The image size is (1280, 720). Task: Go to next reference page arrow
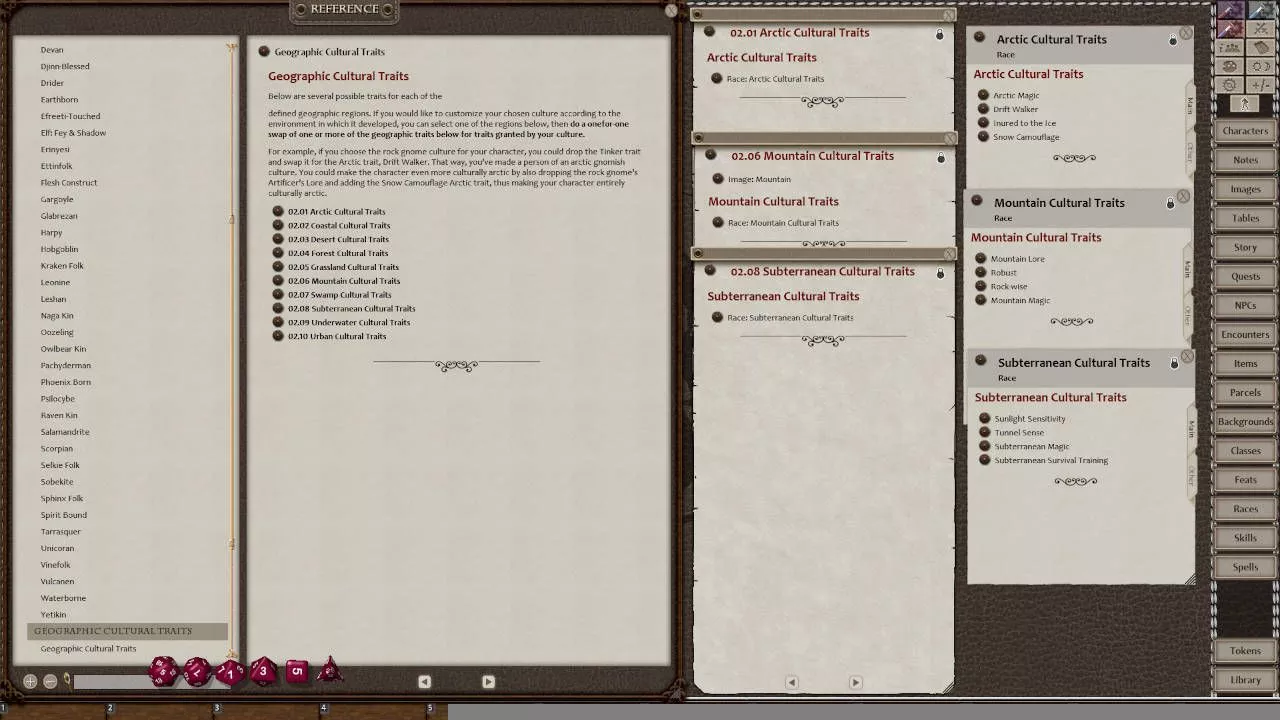coord(488,682)
